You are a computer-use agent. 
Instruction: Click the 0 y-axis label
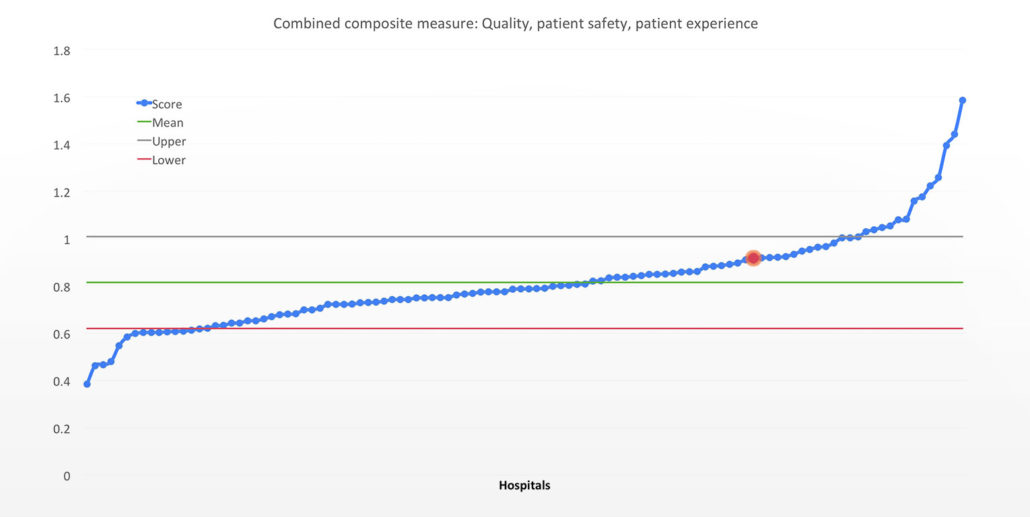click(x=66, y=476)
